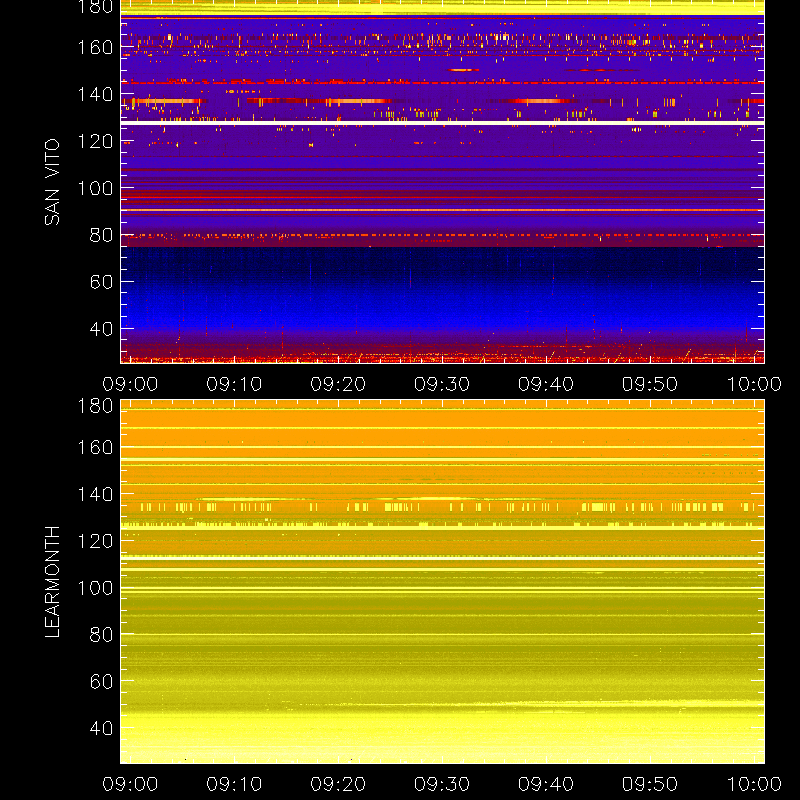This screenshot has height=800, width=800.
Task: Click 09:00 time label under Learmonth plot
Action: click(x=130, y=784)
